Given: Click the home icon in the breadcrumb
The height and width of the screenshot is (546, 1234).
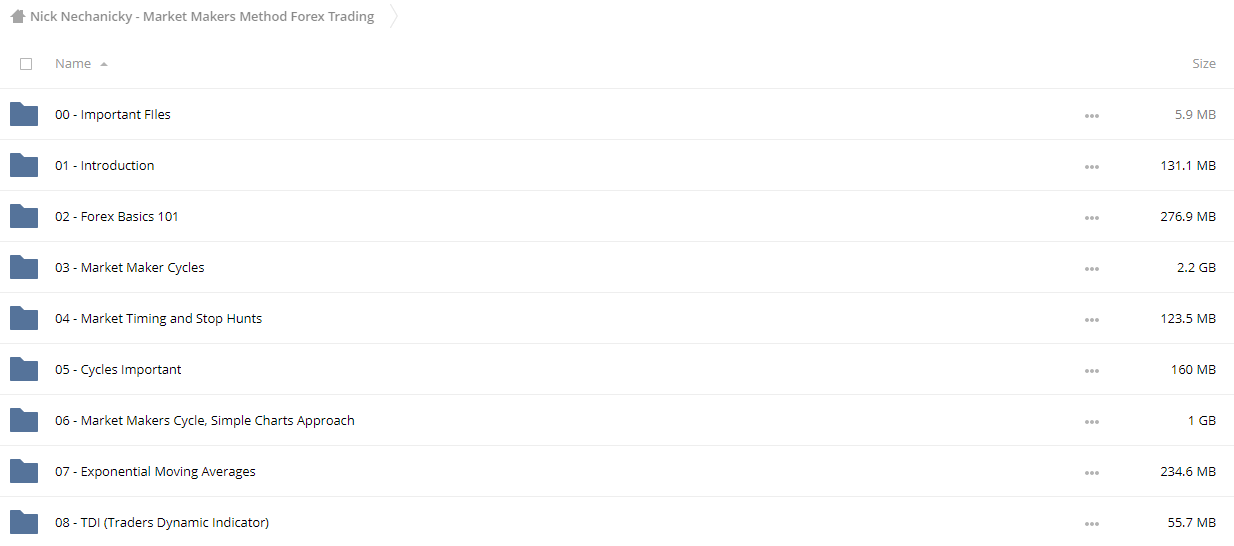Looking at the screenshot, I should tap(17, 16).
